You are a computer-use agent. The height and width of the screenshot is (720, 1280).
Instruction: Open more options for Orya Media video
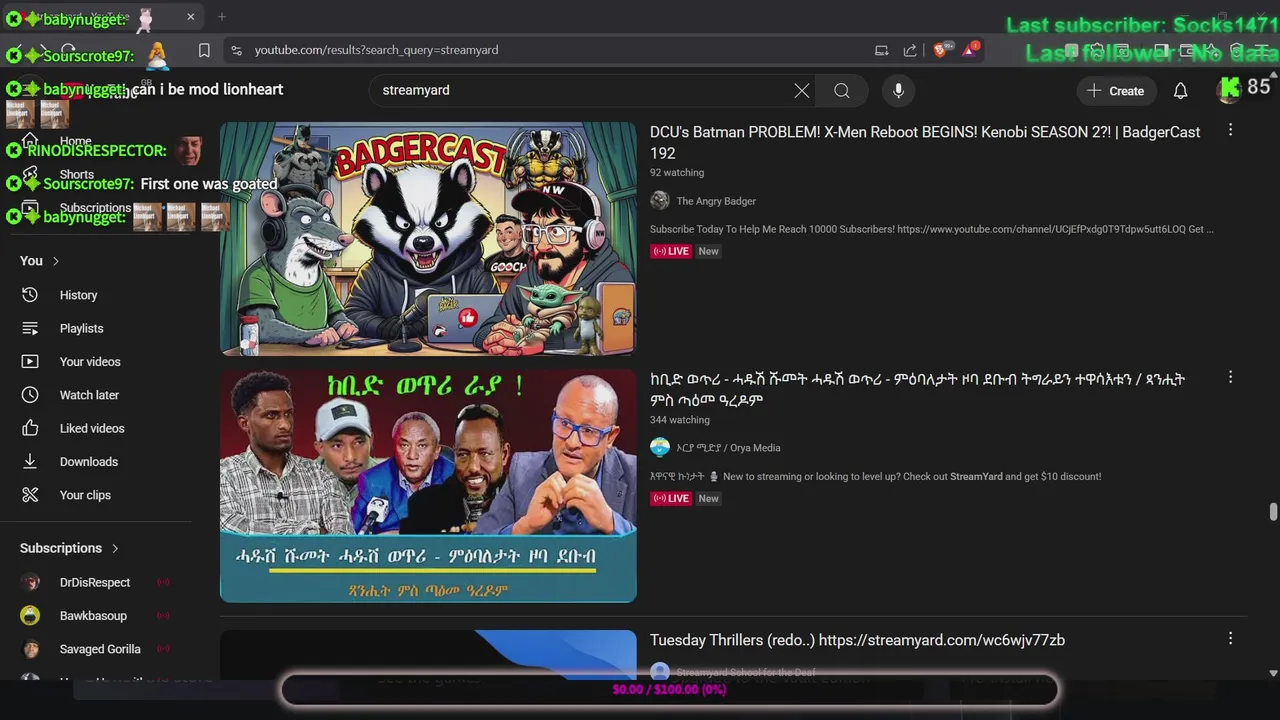click(x=1230, y=377)
